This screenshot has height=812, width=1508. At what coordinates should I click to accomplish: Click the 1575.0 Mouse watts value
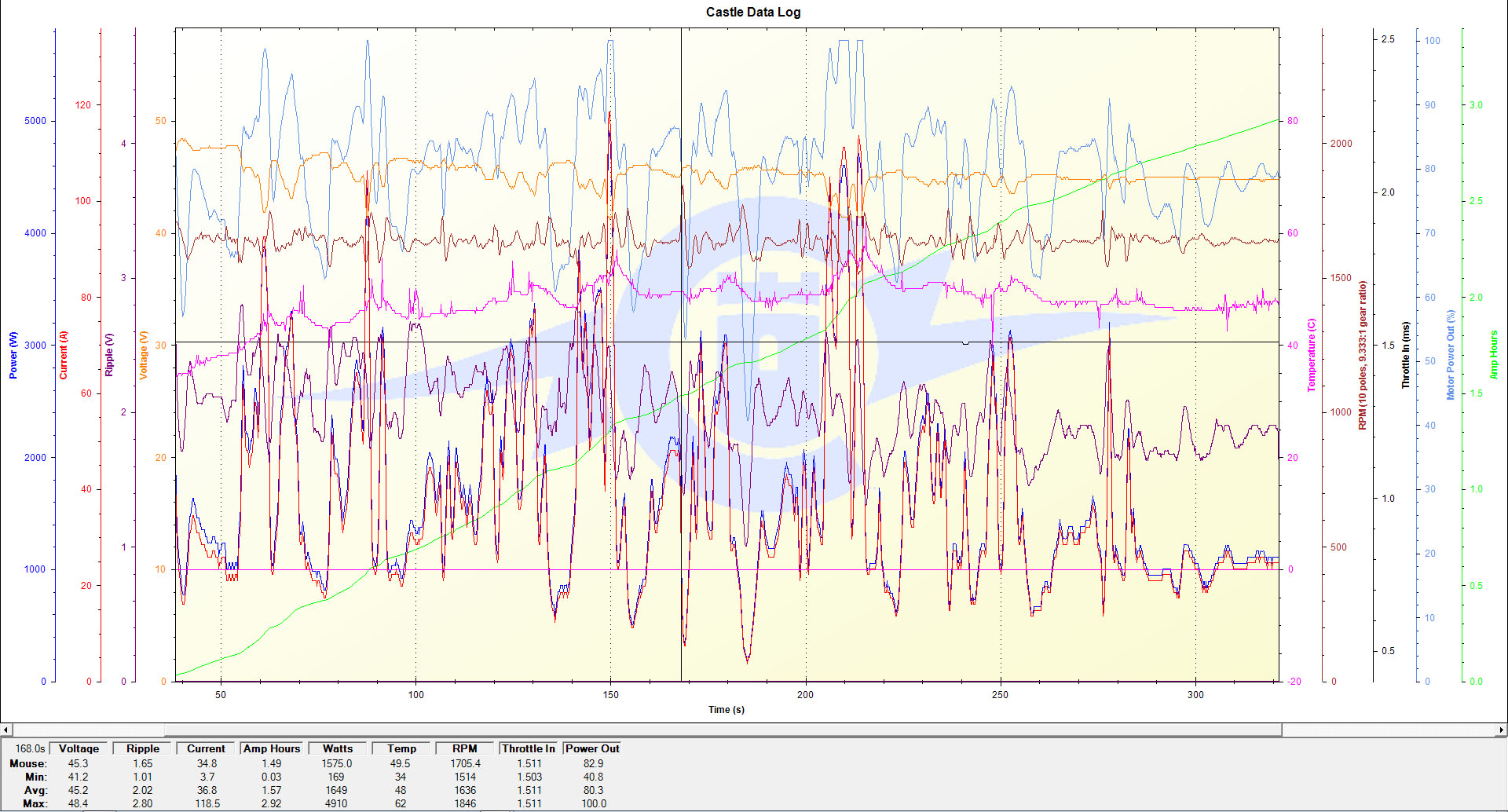coord(336,763)
